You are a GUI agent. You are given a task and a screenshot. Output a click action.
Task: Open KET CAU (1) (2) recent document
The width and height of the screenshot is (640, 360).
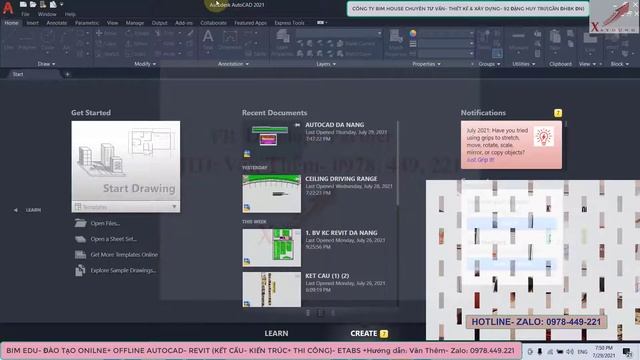point(271,289)
